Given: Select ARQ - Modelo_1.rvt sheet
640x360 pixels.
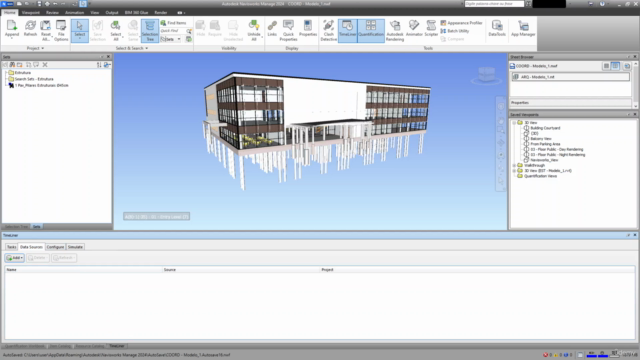Looking at the screenshot, I should click(570, 77).
